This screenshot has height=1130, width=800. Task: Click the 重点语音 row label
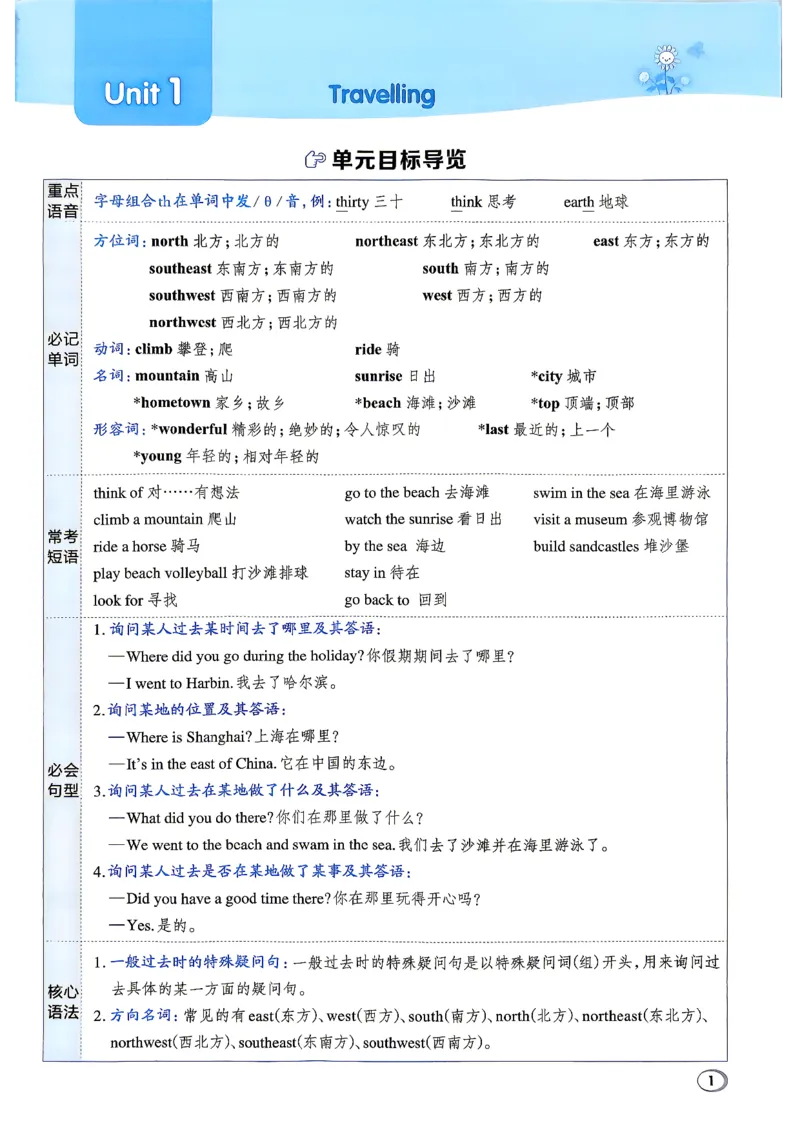[x=63, y=201]
